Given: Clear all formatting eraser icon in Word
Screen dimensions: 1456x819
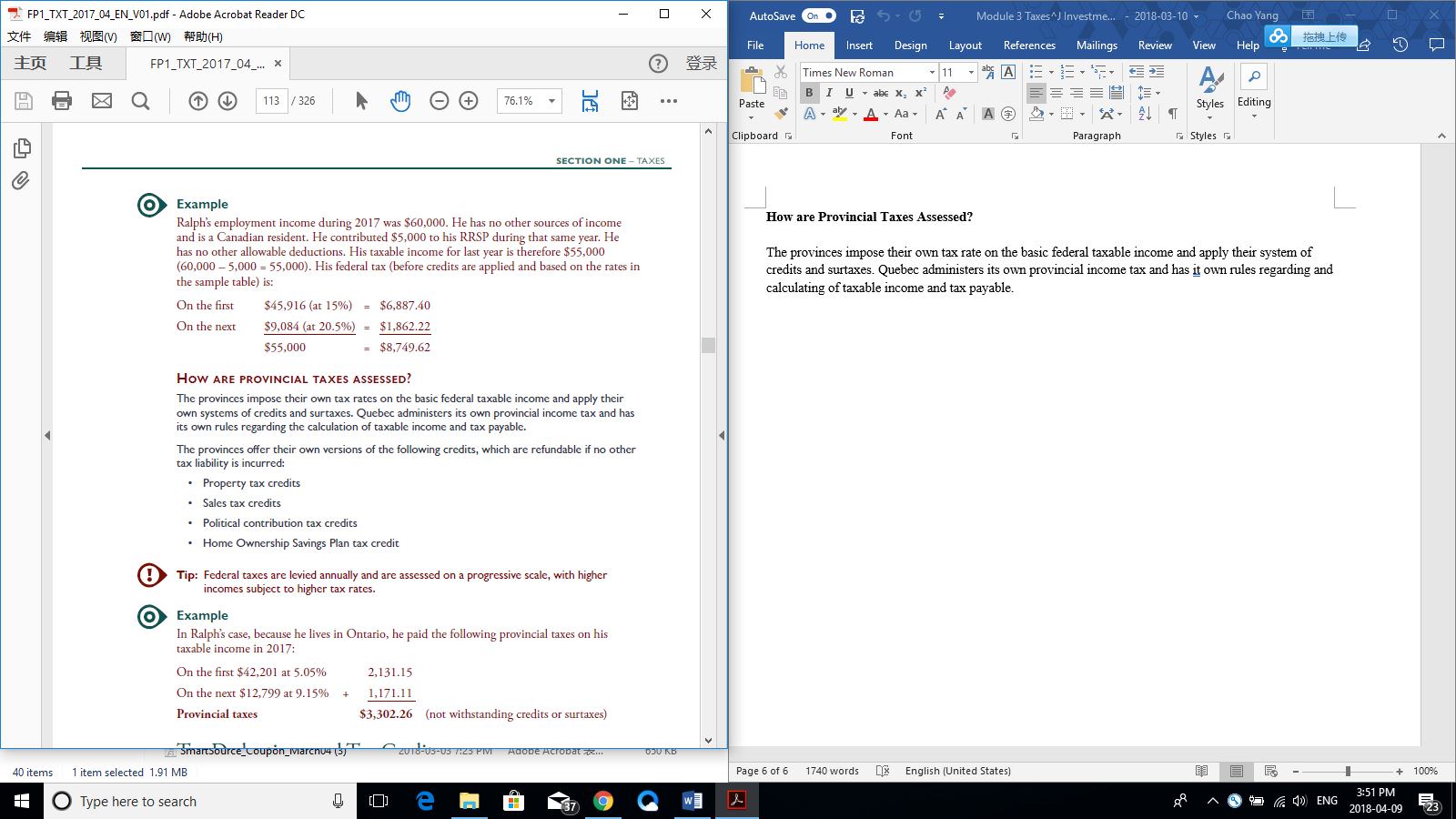Looking at the screenshot, I should click(949, 93).
